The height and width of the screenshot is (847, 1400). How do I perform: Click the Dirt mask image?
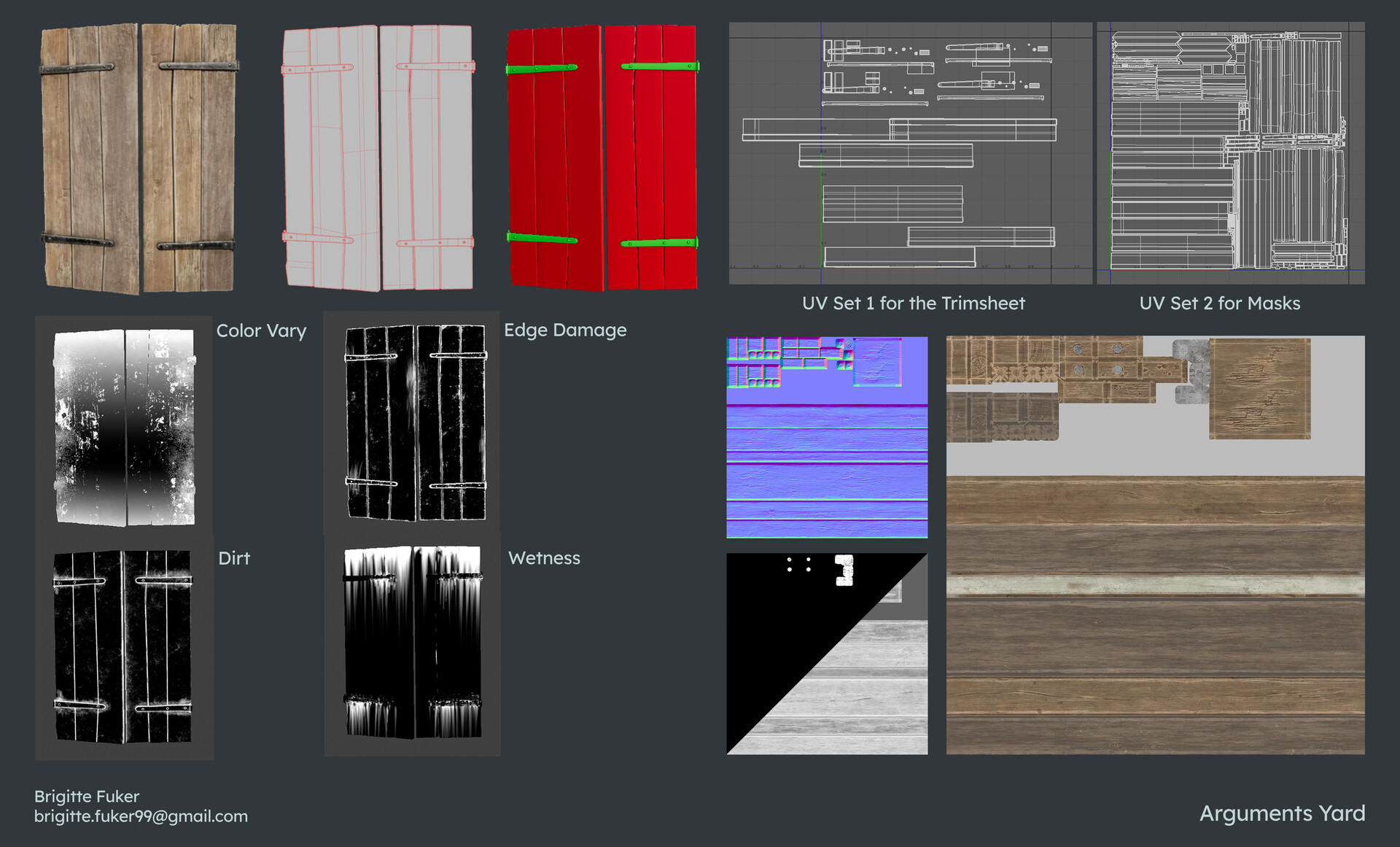[x=124, y=646]
